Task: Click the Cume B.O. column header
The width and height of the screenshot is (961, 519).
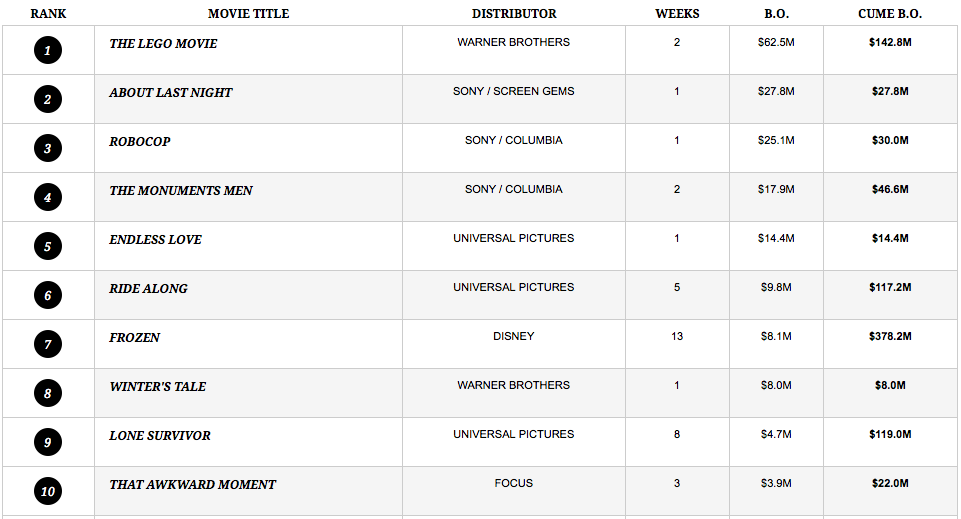Action: pos(890,13)
